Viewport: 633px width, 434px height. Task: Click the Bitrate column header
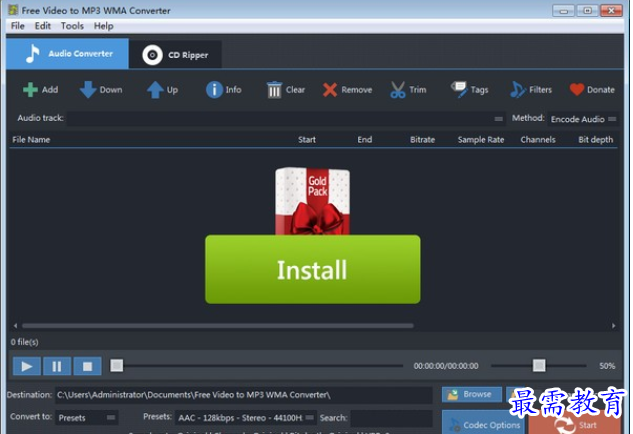click(x=422, y=140)
